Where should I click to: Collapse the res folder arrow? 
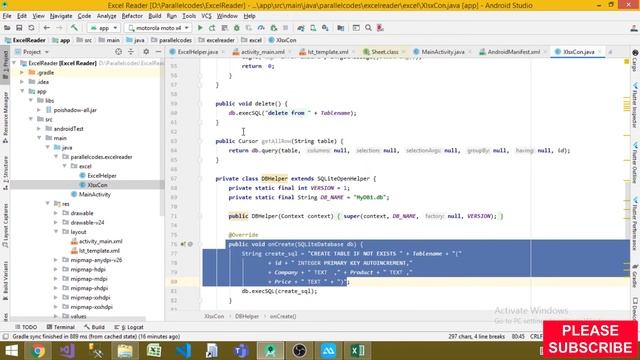pos(48,204)
